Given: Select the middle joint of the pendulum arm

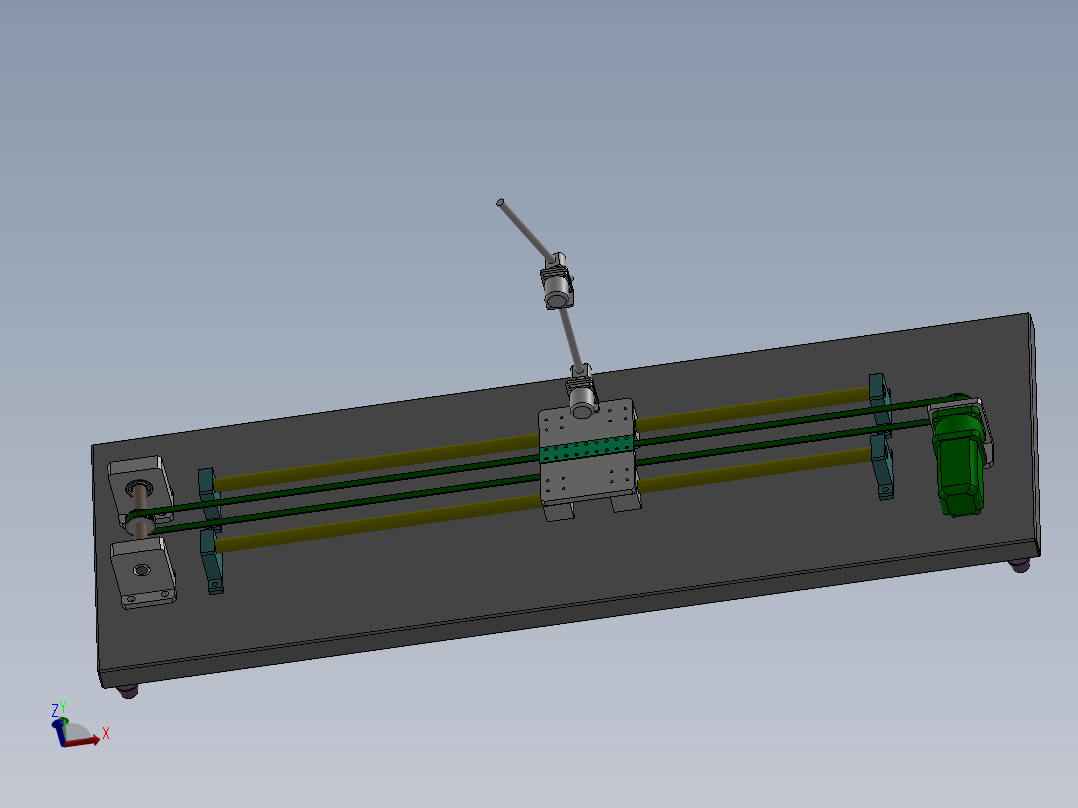Looking at the screenshot, I should pos(557,282).
